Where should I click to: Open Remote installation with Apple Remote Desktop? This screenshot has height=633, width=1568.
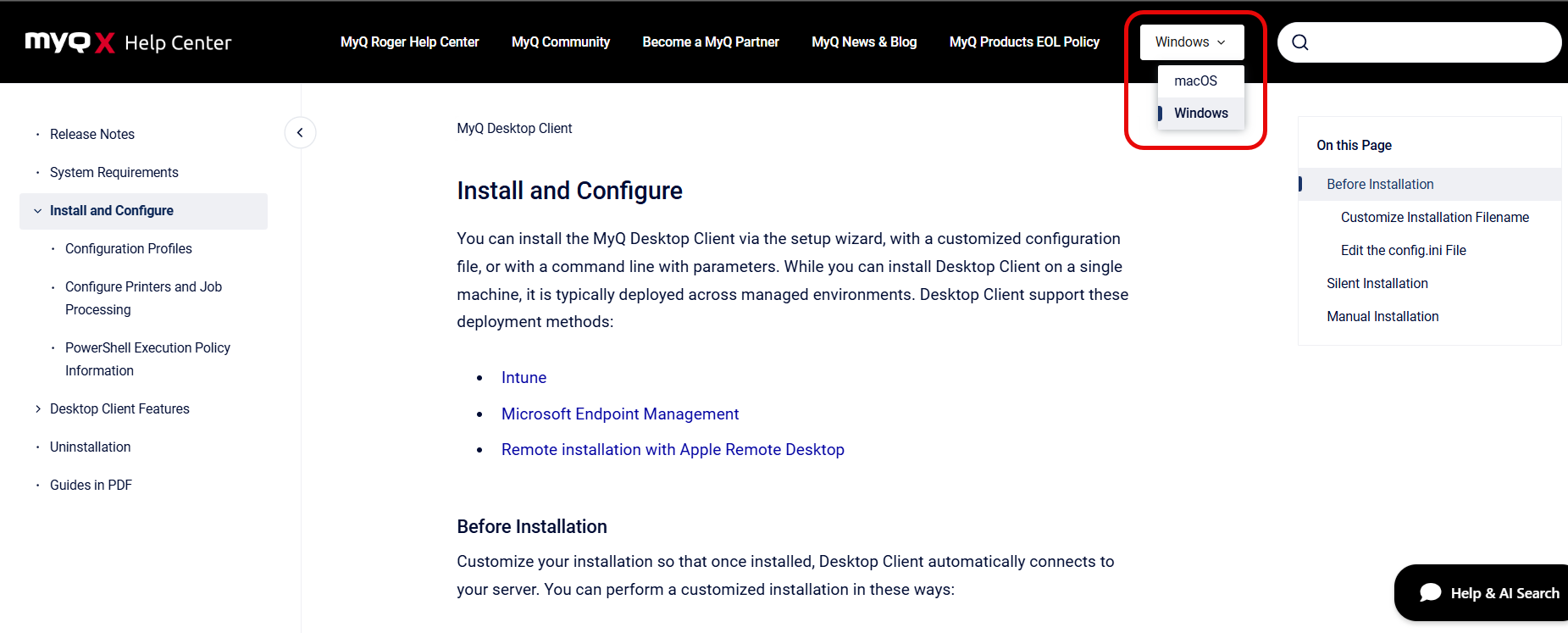673,450
